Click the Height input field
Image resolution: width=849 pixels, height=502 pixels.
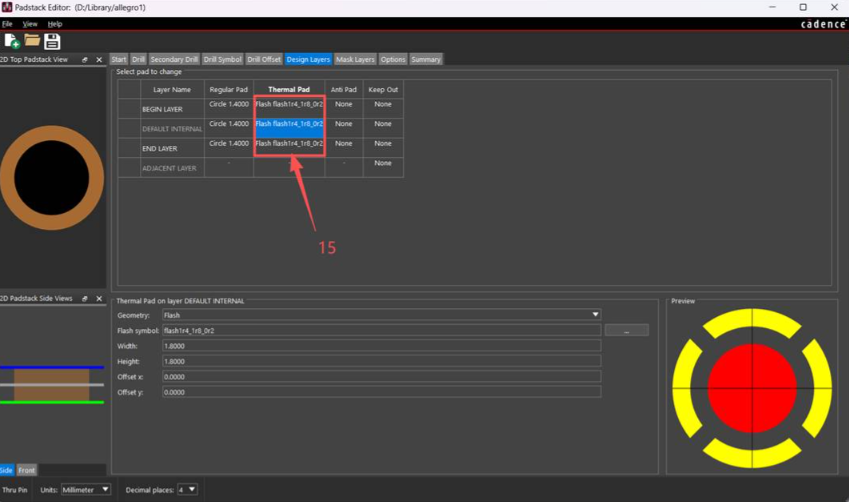(381, 361)
